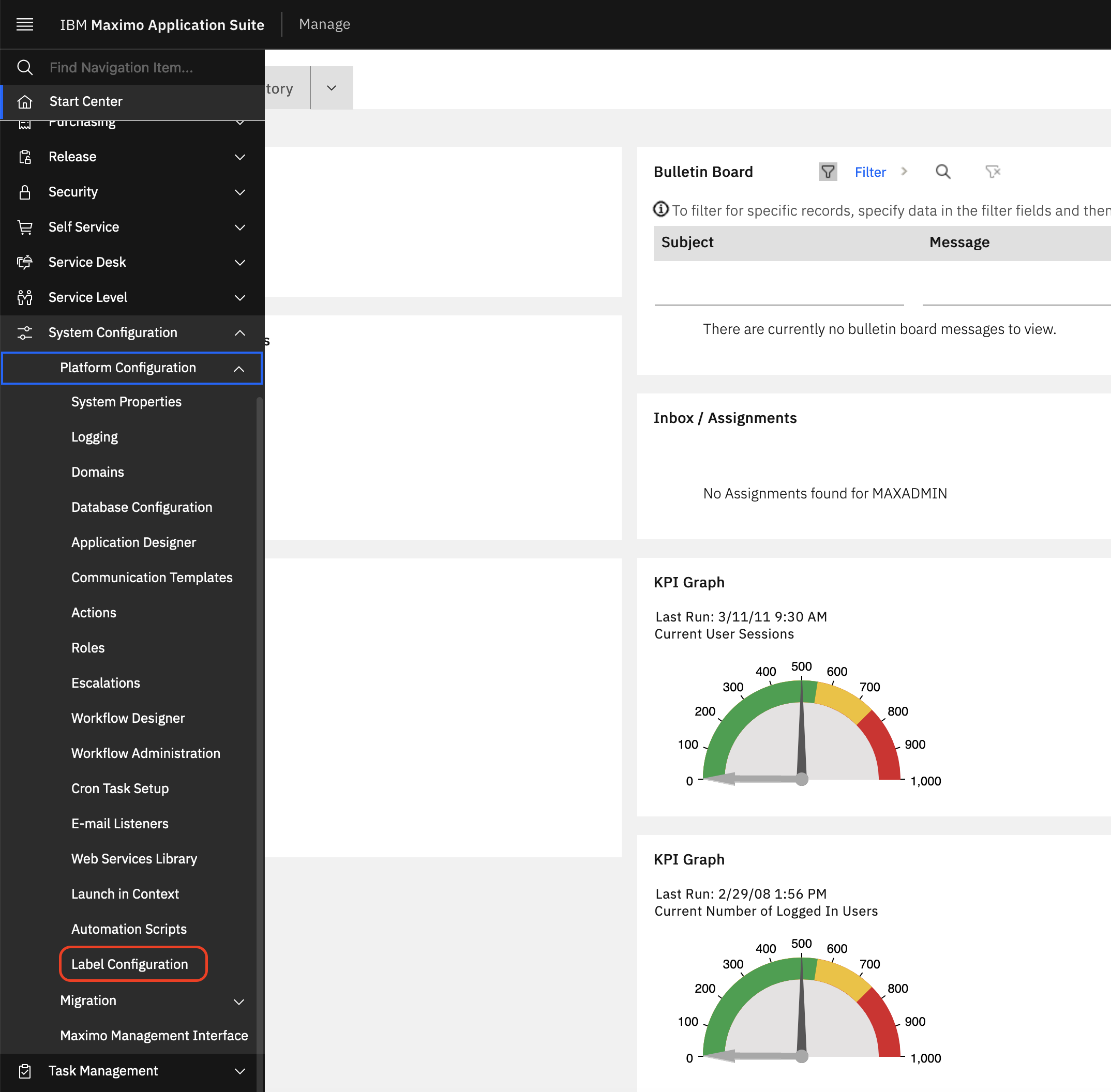This screenshot has height=1092, width=1111.
Task: Click Filter link on Bulletin Board
Action: click(x=870, y=172)
